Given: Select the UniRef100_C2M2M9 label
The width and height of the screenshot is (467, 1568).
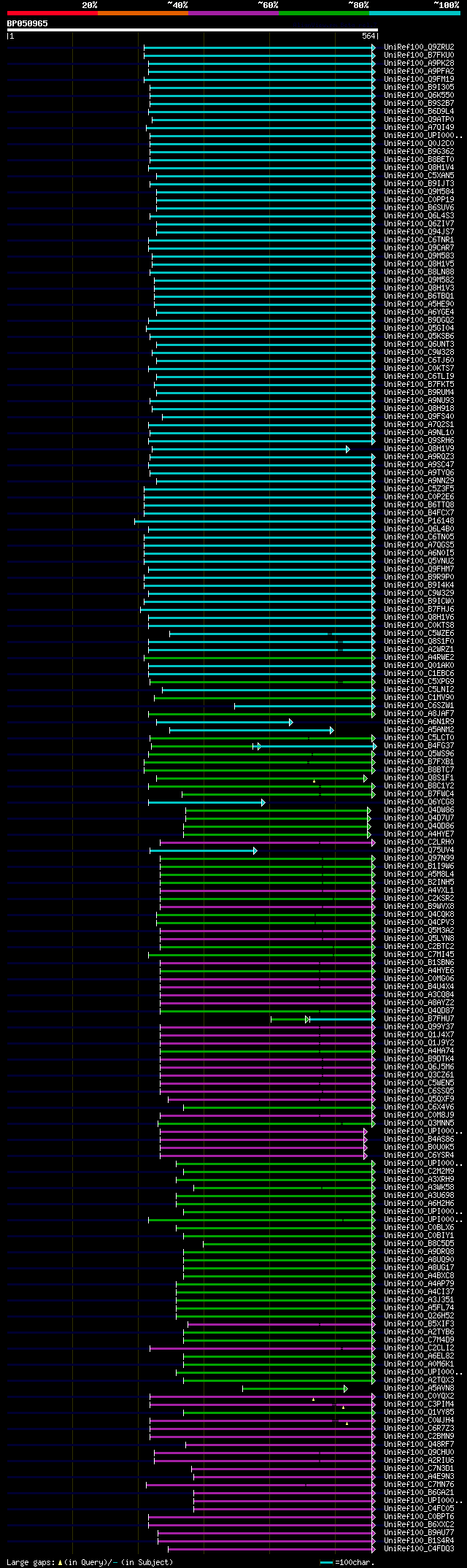Looking at the screenshot, I should click(419, 1171).
